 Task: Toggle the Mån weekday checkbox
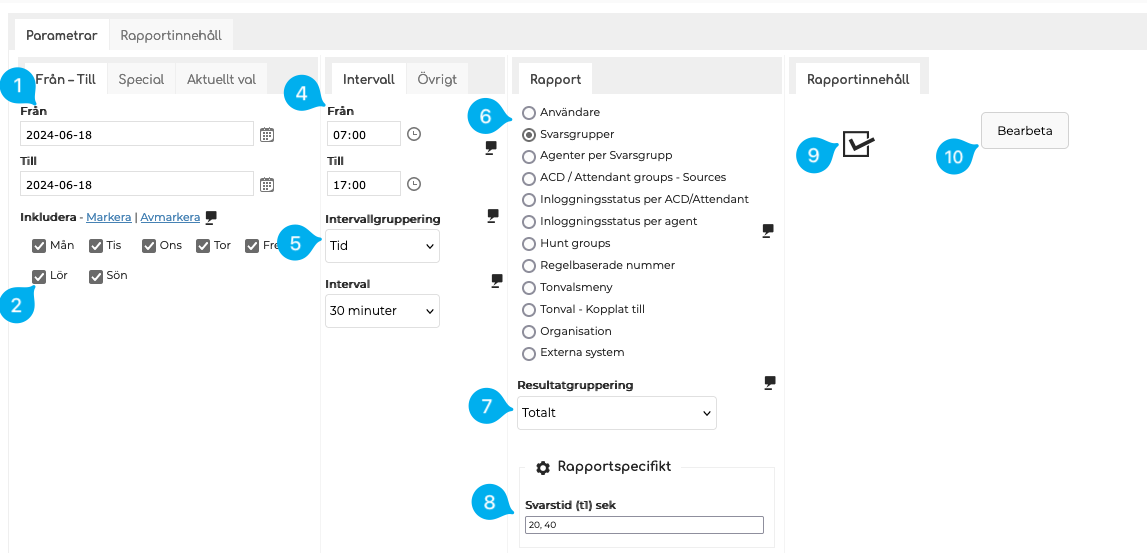tap(39, 246)
